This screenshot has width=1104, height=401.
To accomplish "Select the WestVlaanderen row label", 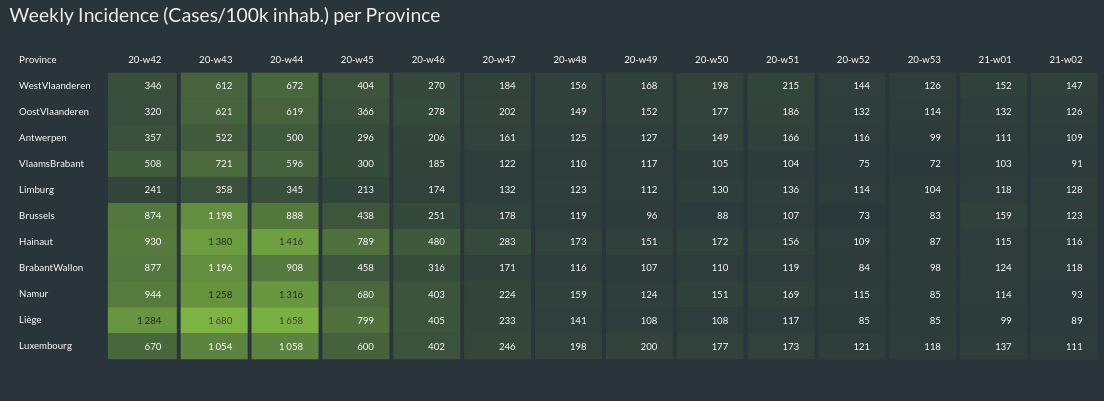I will pyautogui.click(x=54, y=86).
